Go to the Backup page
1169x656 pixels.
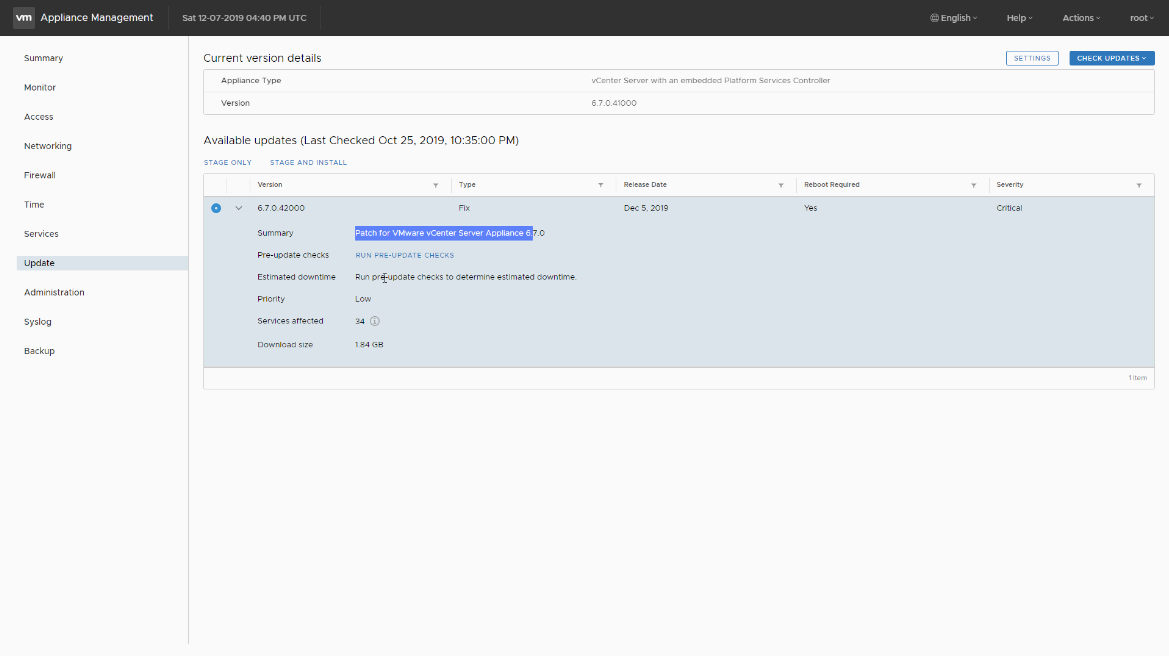pos(39,351)
